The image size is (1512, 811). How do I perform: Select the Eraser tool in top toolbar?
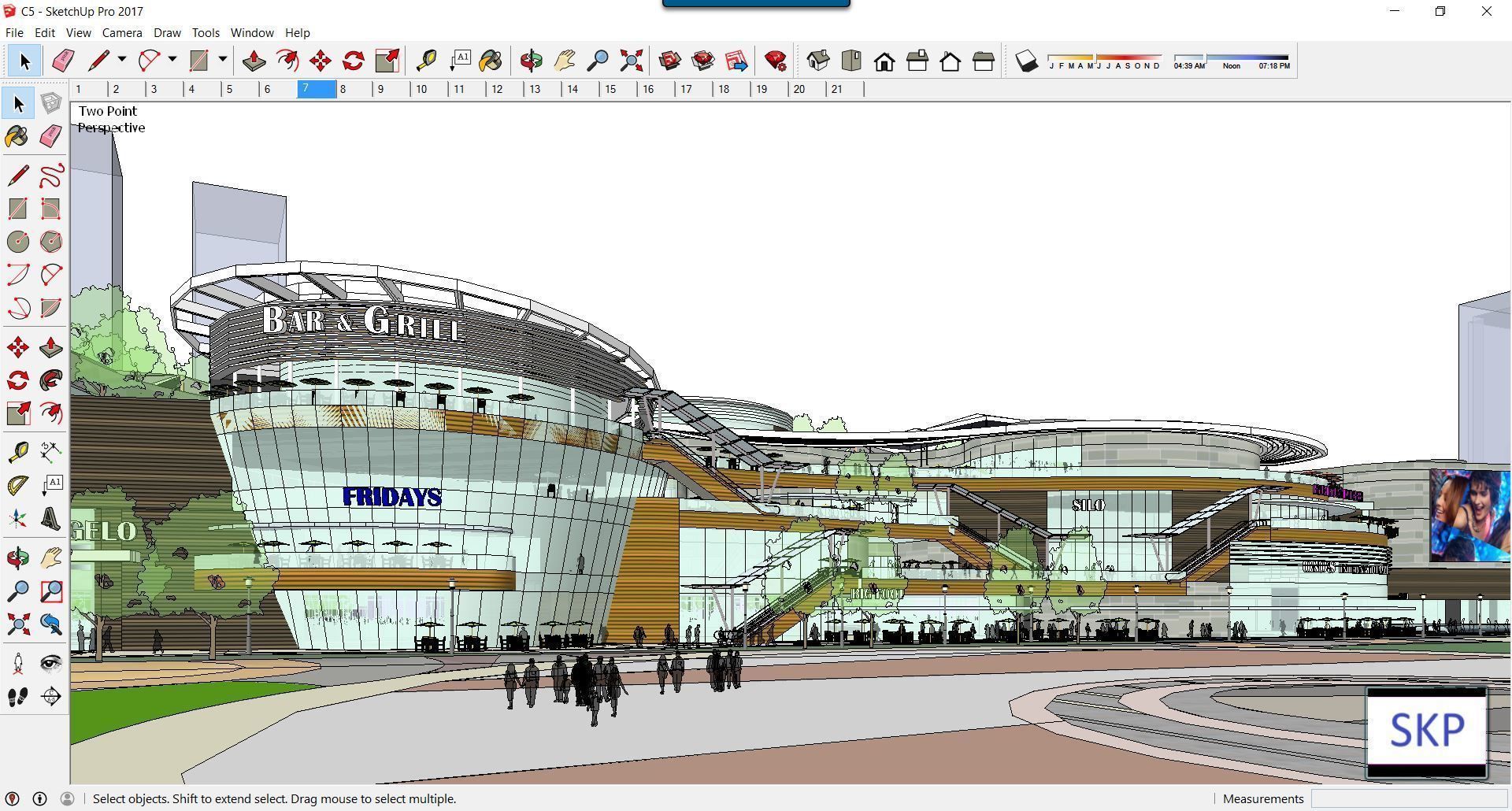click(x=62, y=61)
